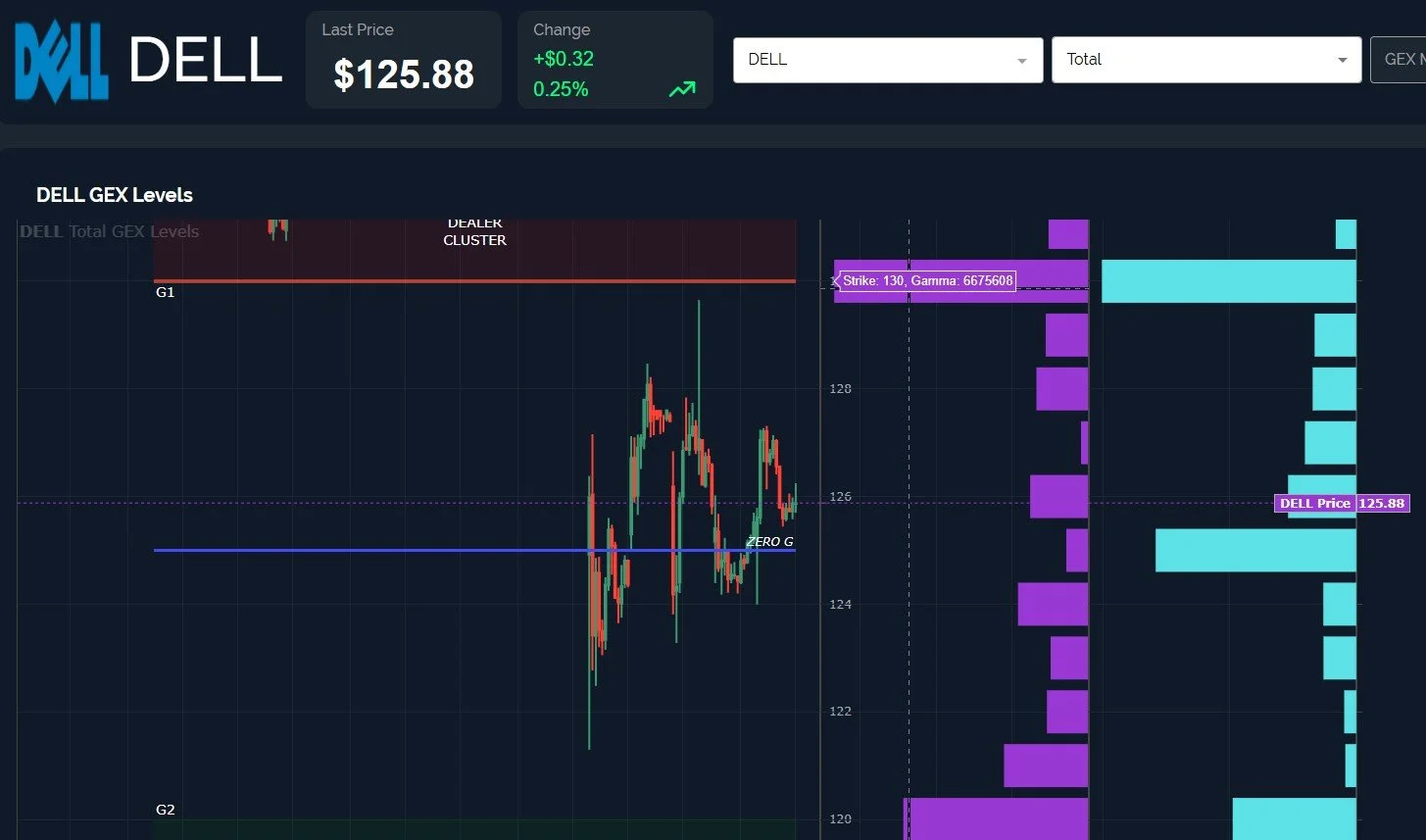Click the 120 price axis label
Viewport: 1426px width, 840px height.
(840, 819)
